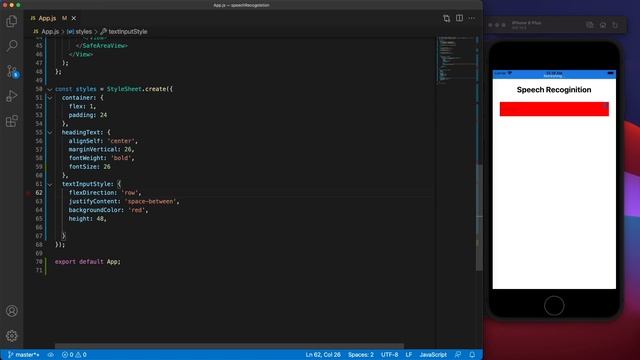Open the Manage gear icon

coord(12,336)
